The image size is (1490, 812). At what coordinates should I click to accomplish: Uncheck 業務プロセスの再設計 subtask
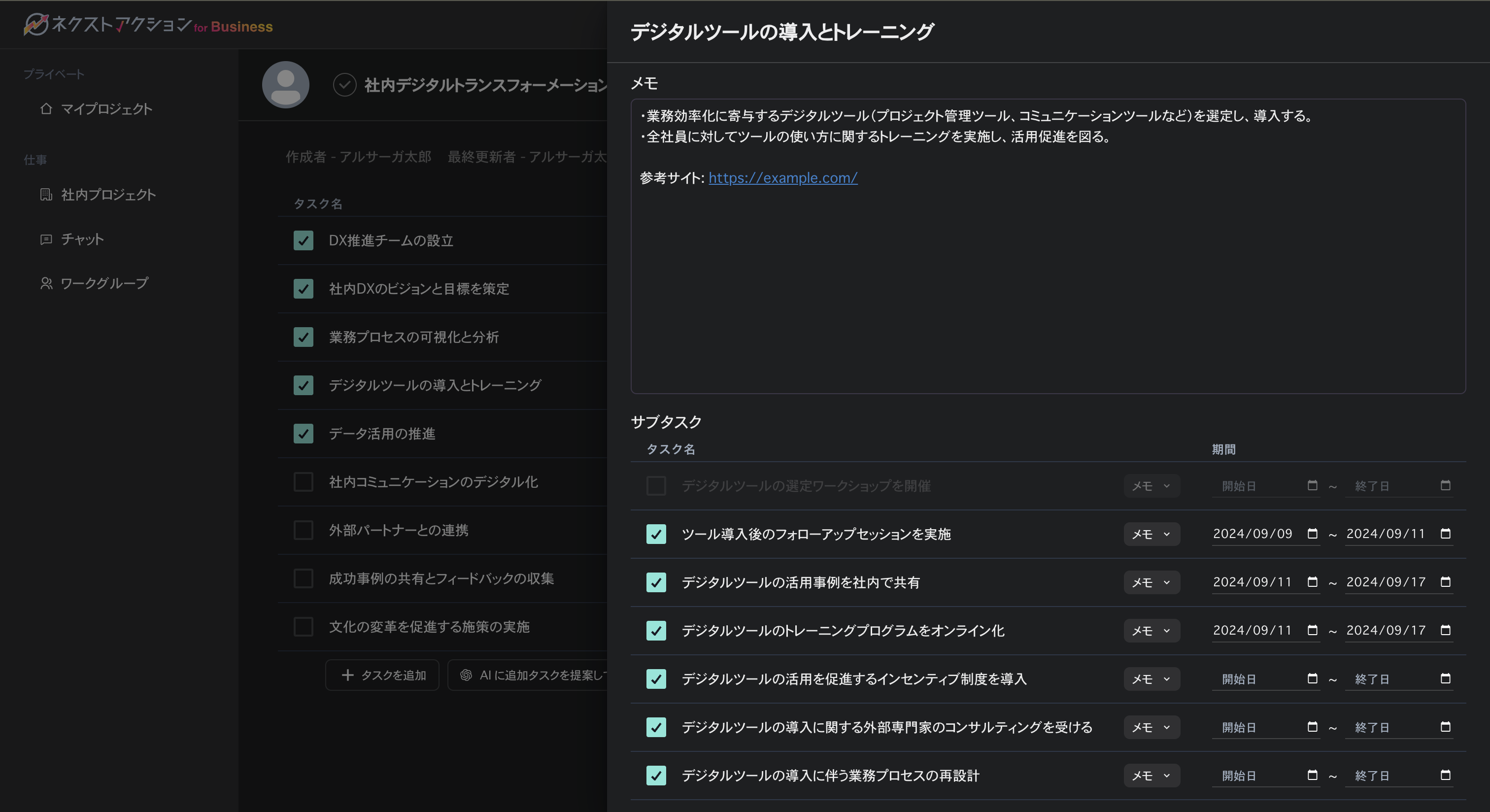[x=656, y=776]
